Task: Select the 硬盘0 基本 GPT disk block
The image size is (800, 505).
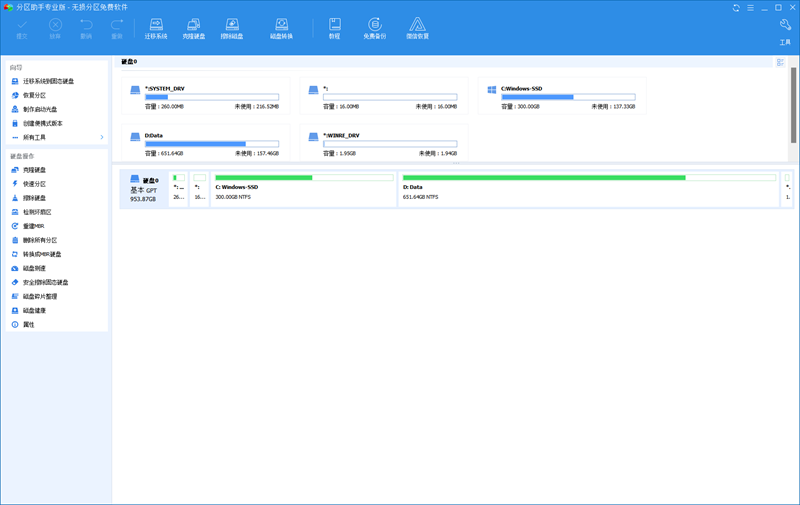Action: click(x=143, y=188)
